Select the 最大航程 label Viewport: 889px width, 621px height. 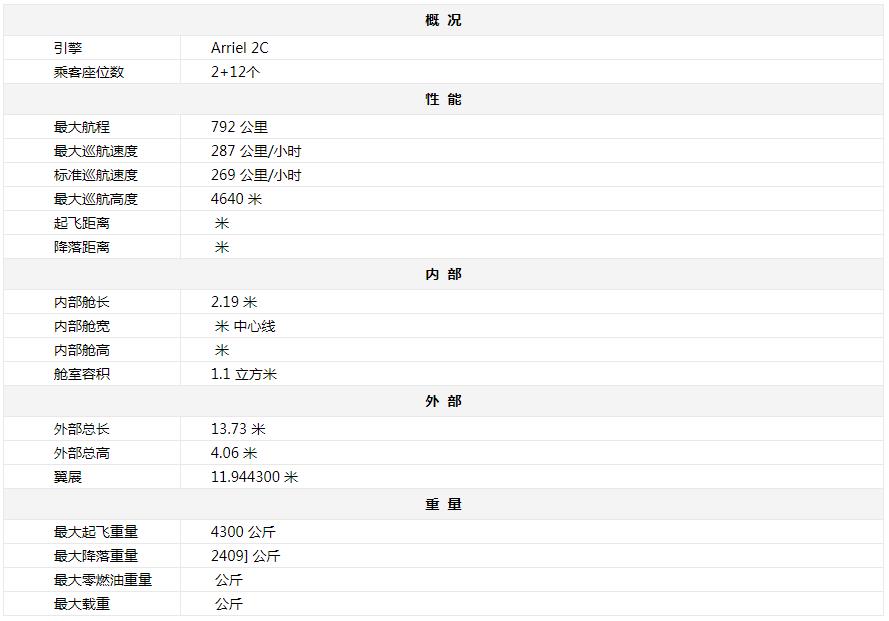(x=82, y=127)
